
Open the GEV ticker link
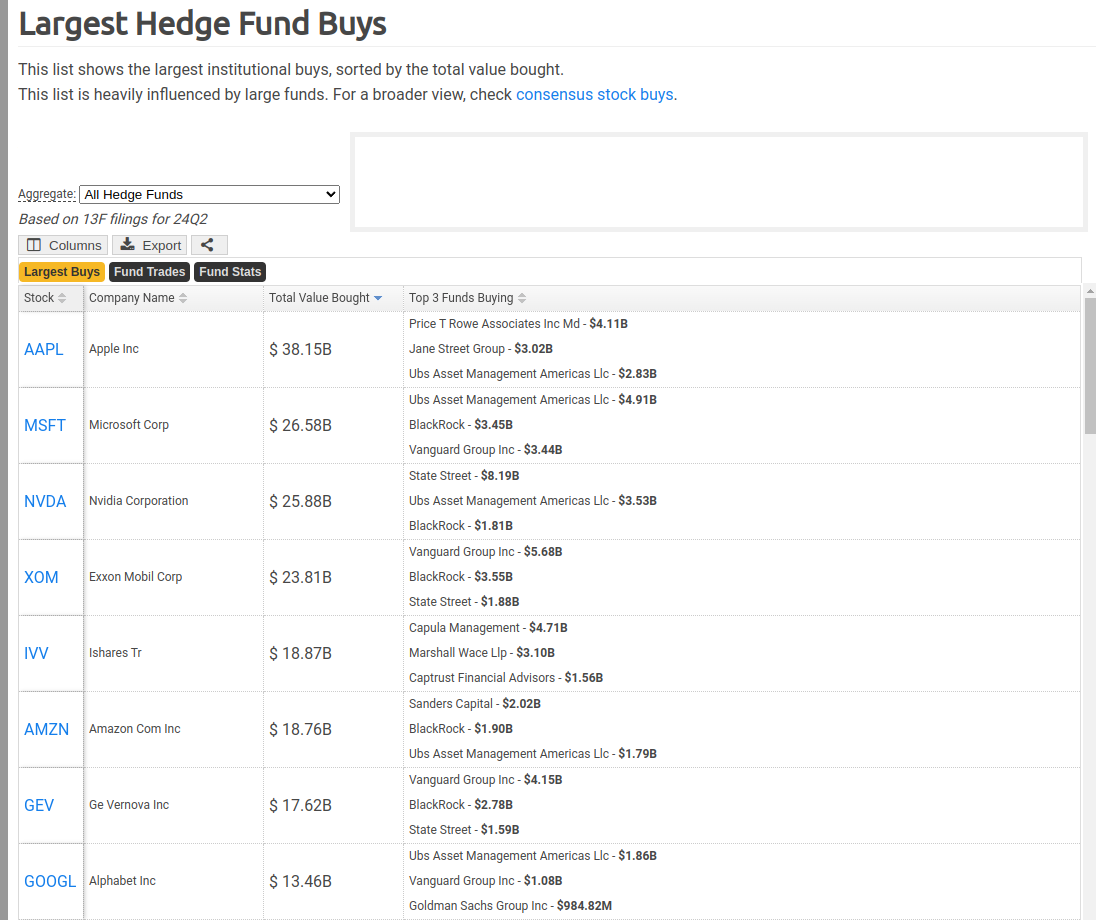click(39, 806)
